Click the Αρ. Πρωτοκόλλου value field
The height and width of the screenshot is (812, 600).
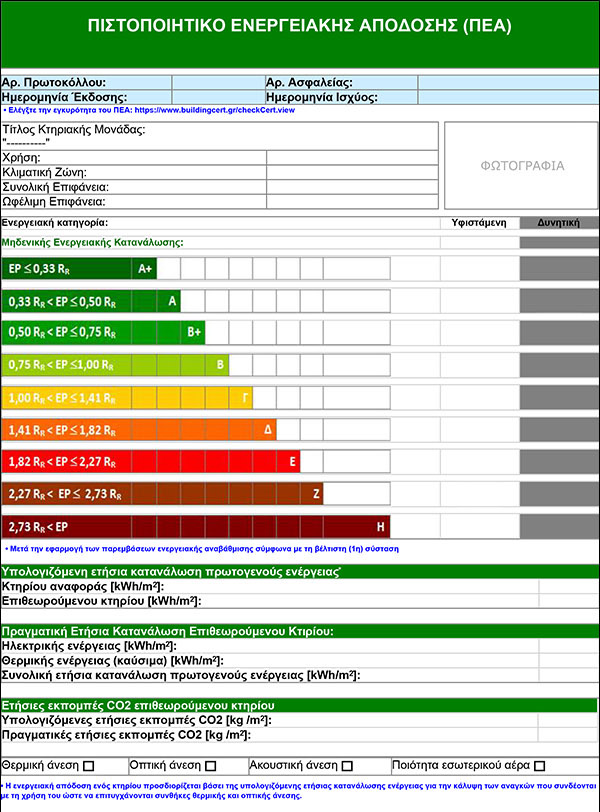tap(218, 82)
